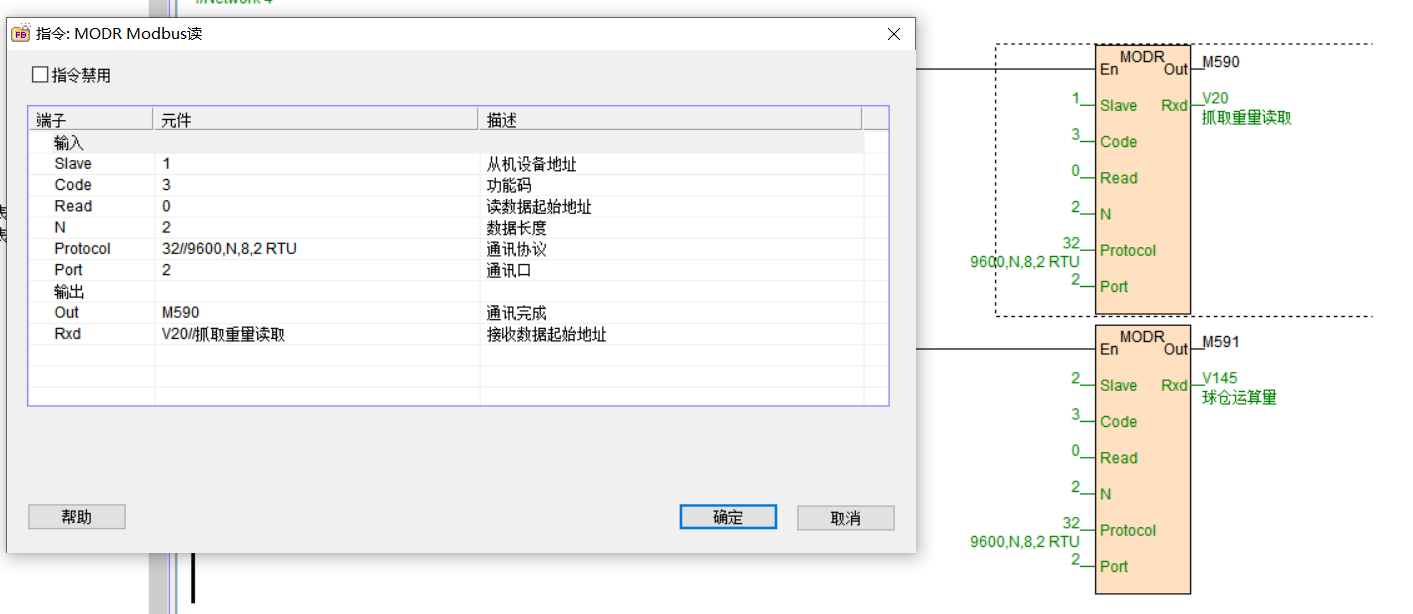Click the 描述 column header
Image resolution: width=1413 pixels, height=614 pixels.
pos(670,120)
